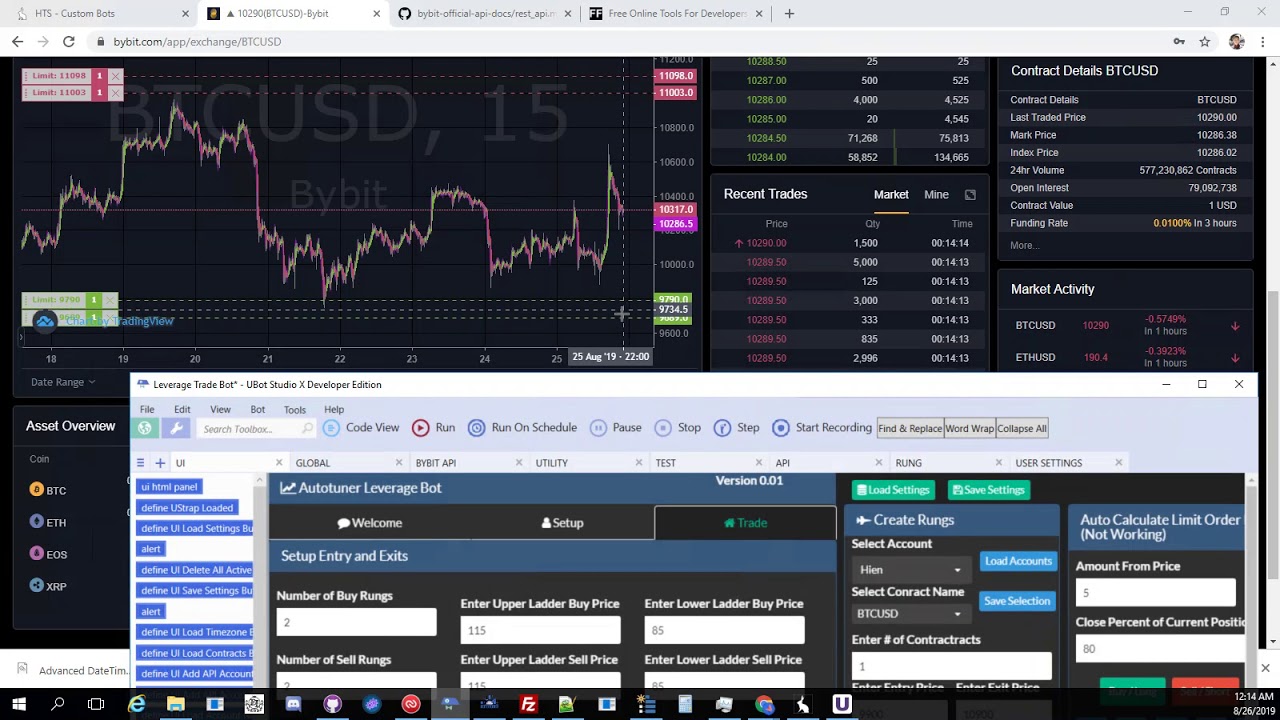The image size is (1280, 720).
Task: Select the EOS coin icon in Asset Overview
Action: [x=37, y=554]
